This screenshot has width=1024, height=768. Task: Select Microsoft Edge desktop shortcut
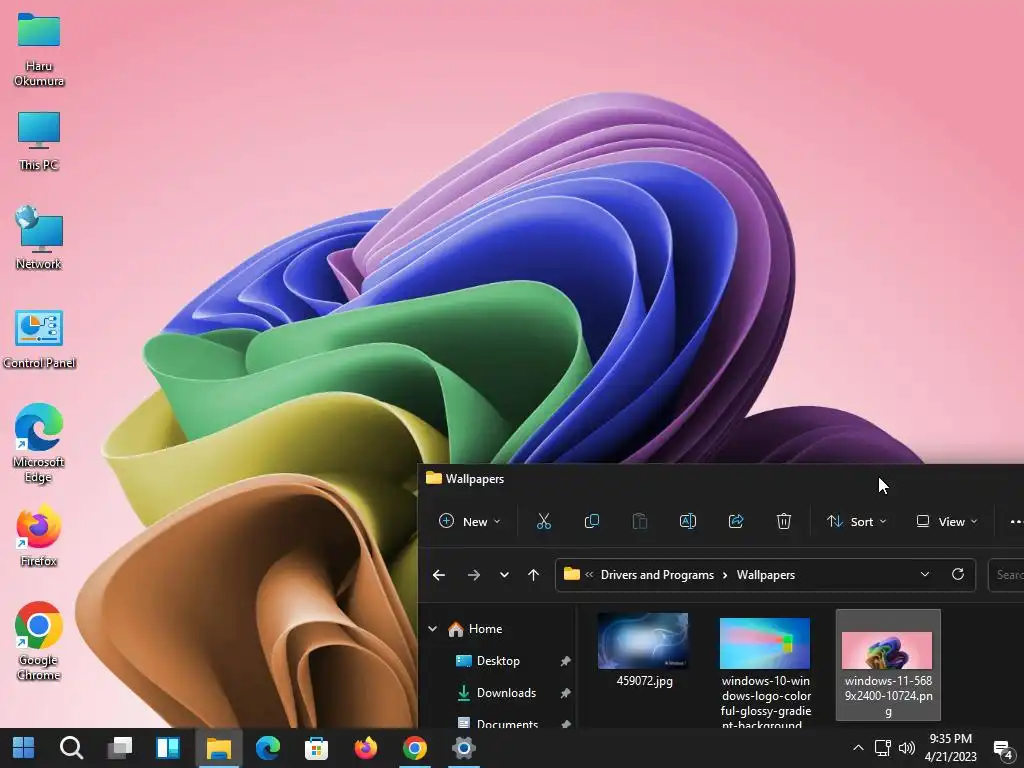click(x=39, y=443)
